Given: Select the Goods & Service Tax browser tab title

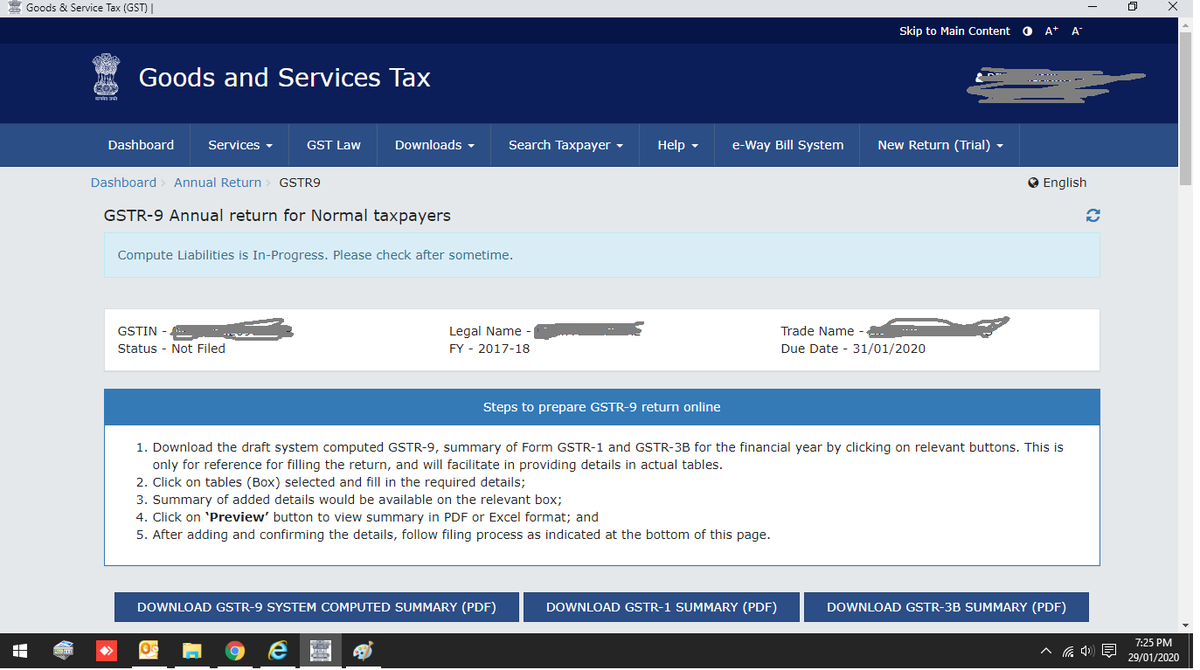Looking at the screenshot, I should (90, 8).
